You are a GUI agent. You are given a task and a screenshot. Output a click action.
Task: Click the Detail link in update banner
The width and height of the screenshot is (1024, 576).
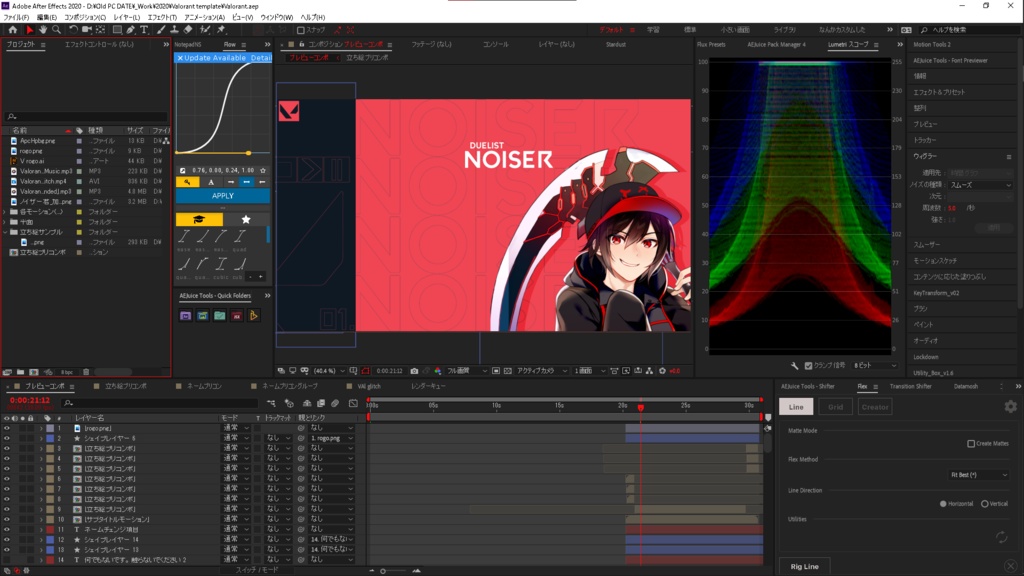(x=261, y=57)
